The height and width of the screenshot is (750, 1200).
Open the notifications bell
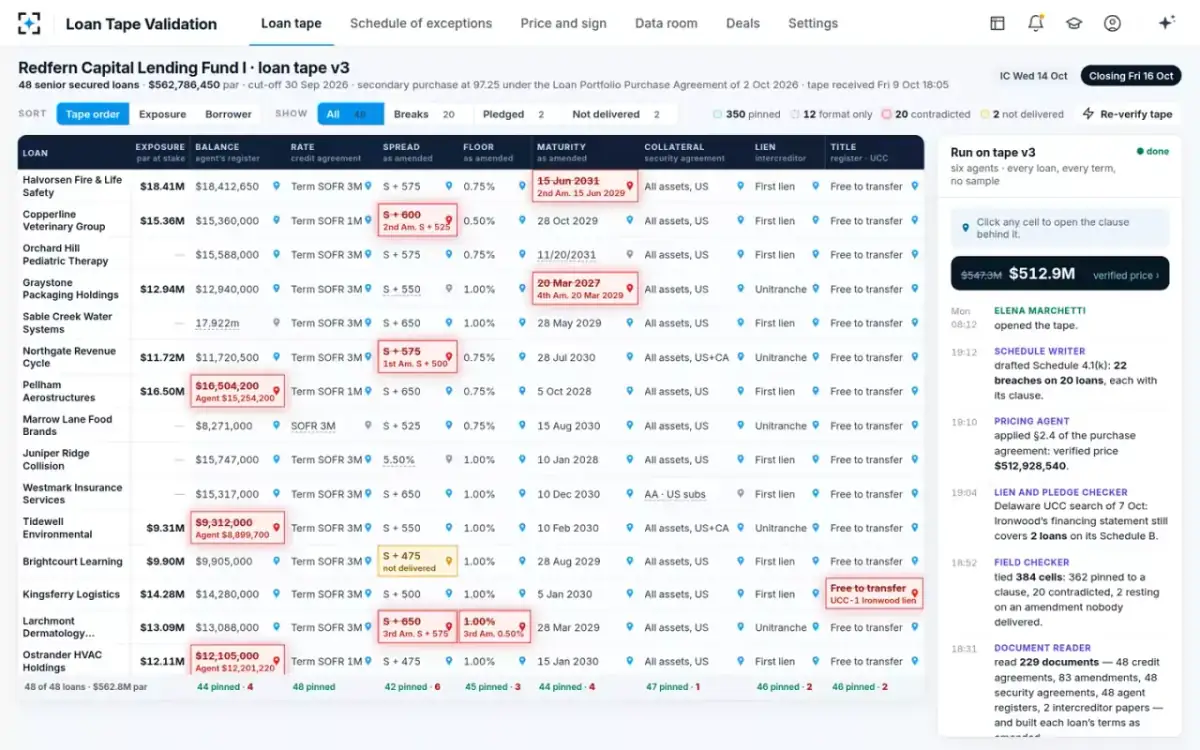pyautogui.click(x=1036, y=23)
